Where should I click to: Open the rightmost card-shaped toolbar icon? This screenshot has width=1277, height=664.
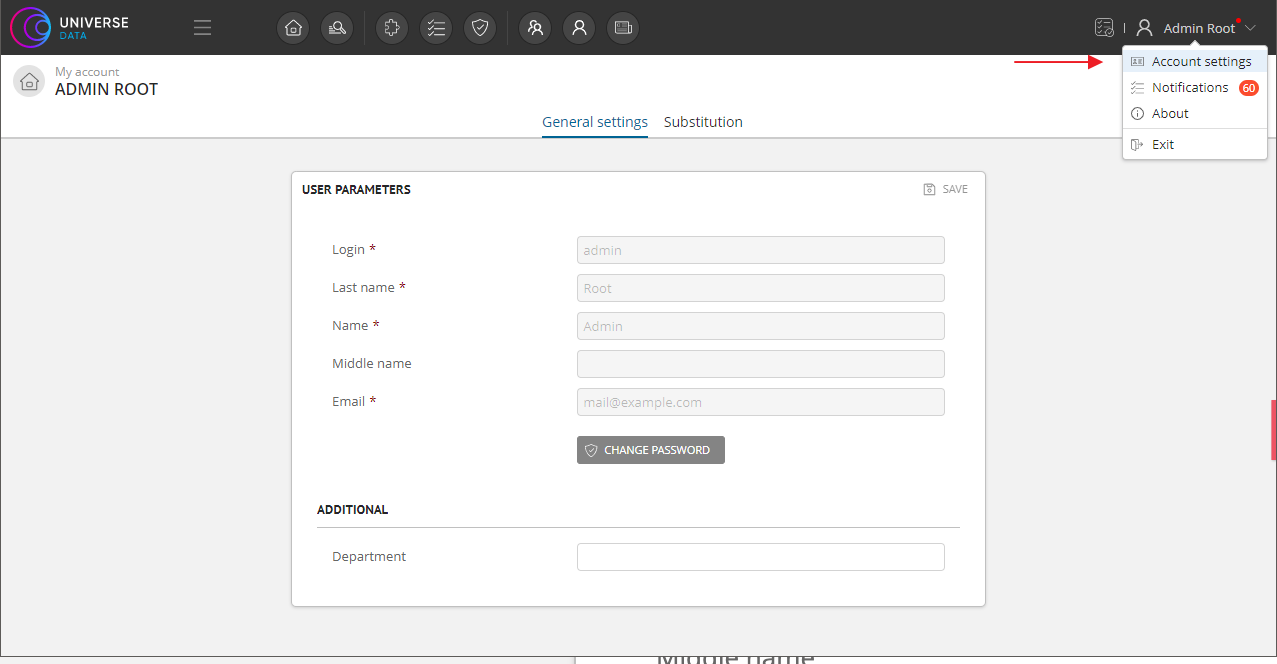(623, 28)
